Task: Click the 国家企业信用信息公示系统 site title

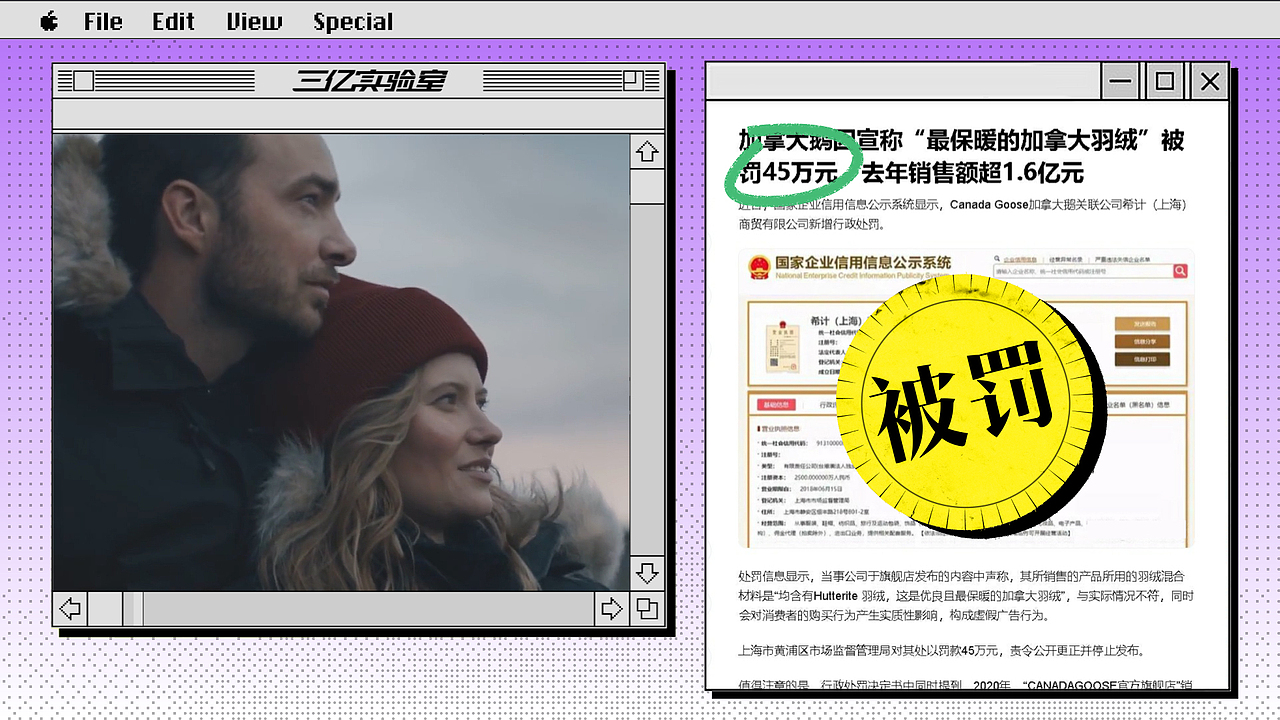Action: [x=863, y=263]
